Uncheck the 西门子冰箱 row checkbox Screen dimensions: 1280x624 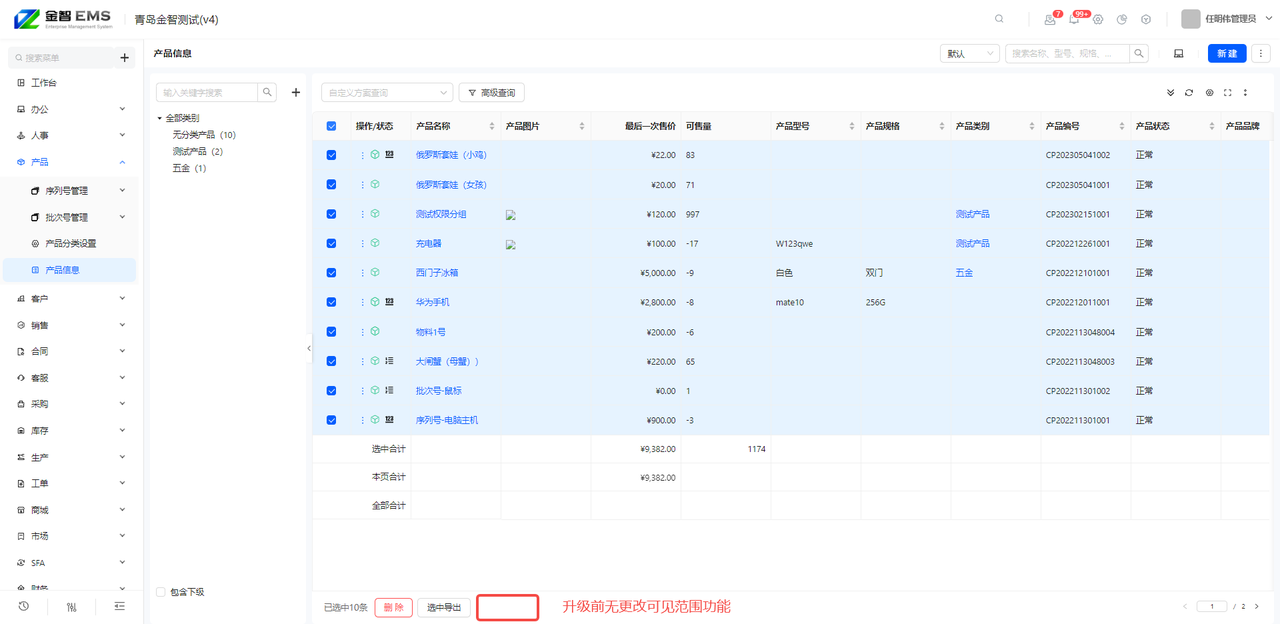pos(331,272)
